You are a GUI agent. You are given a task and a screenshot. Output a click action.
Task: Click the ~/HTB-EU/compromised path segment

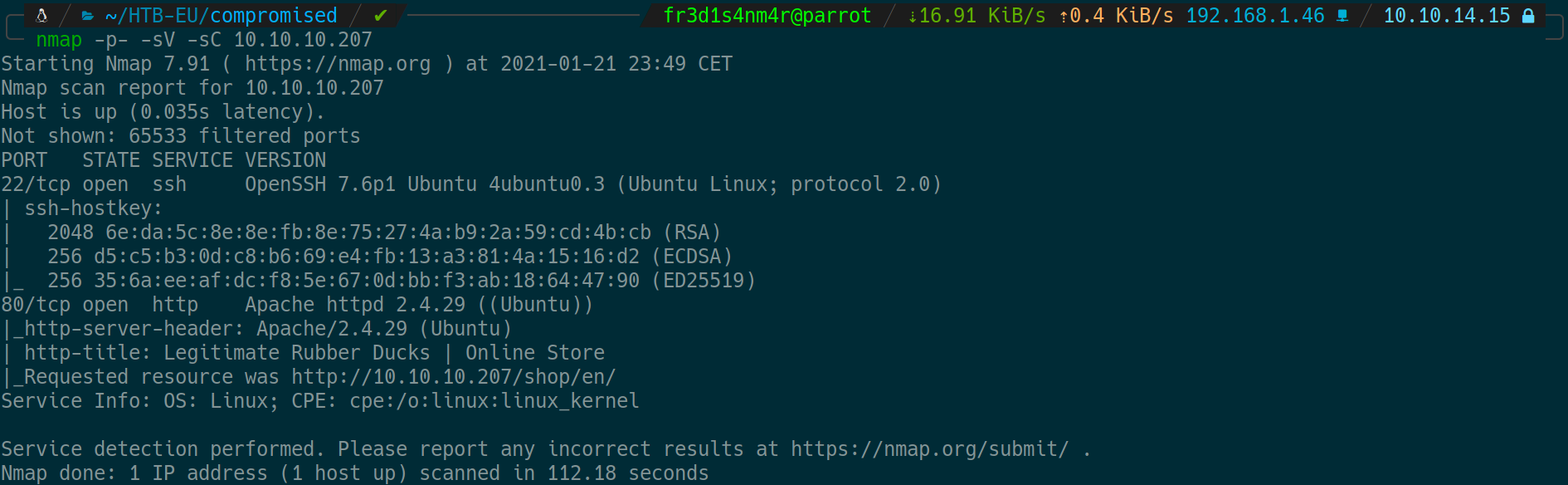click(x=221, y=16)
